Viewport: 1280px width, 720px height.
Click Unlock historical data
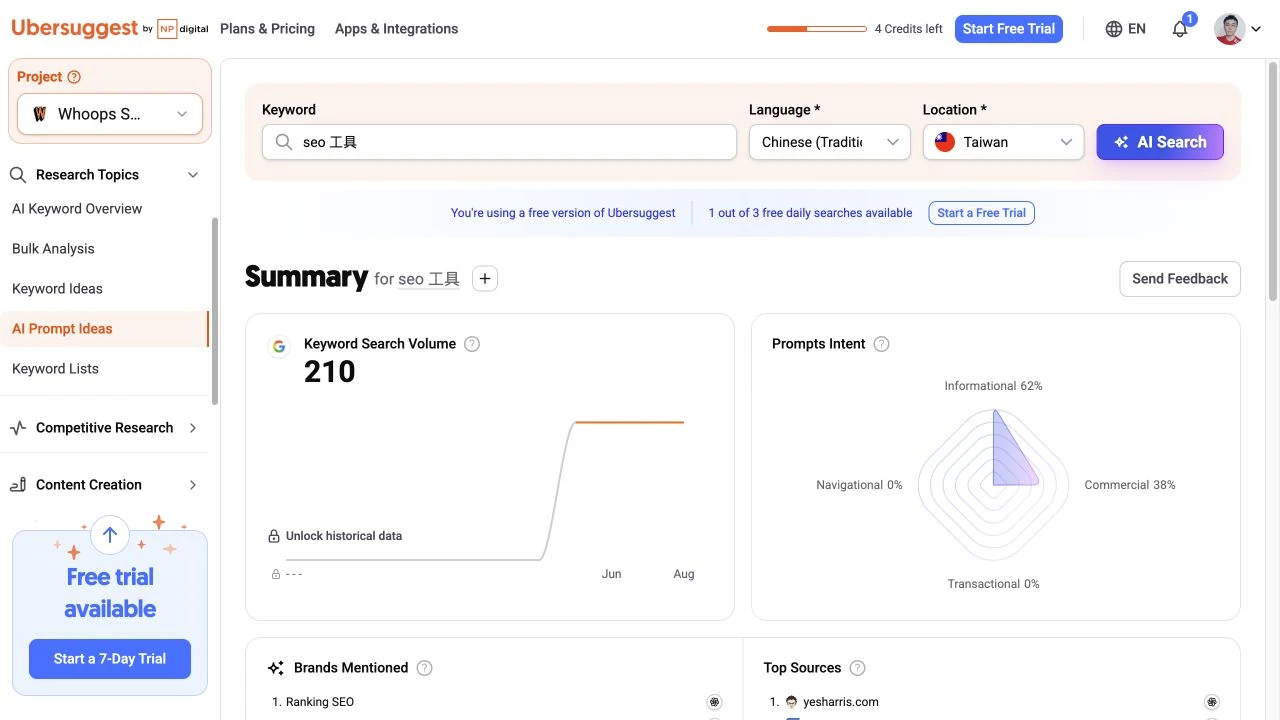(344, 536)
